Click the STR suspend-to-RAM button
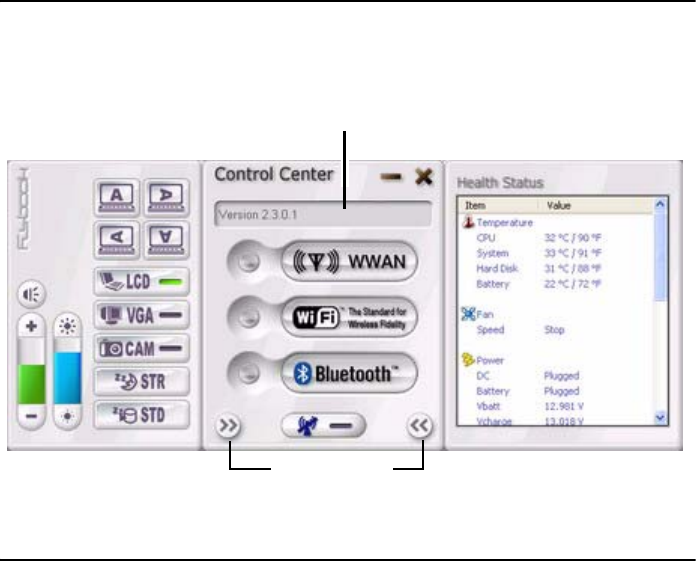The height and width of the screenshot is (561, 696). 142,382
